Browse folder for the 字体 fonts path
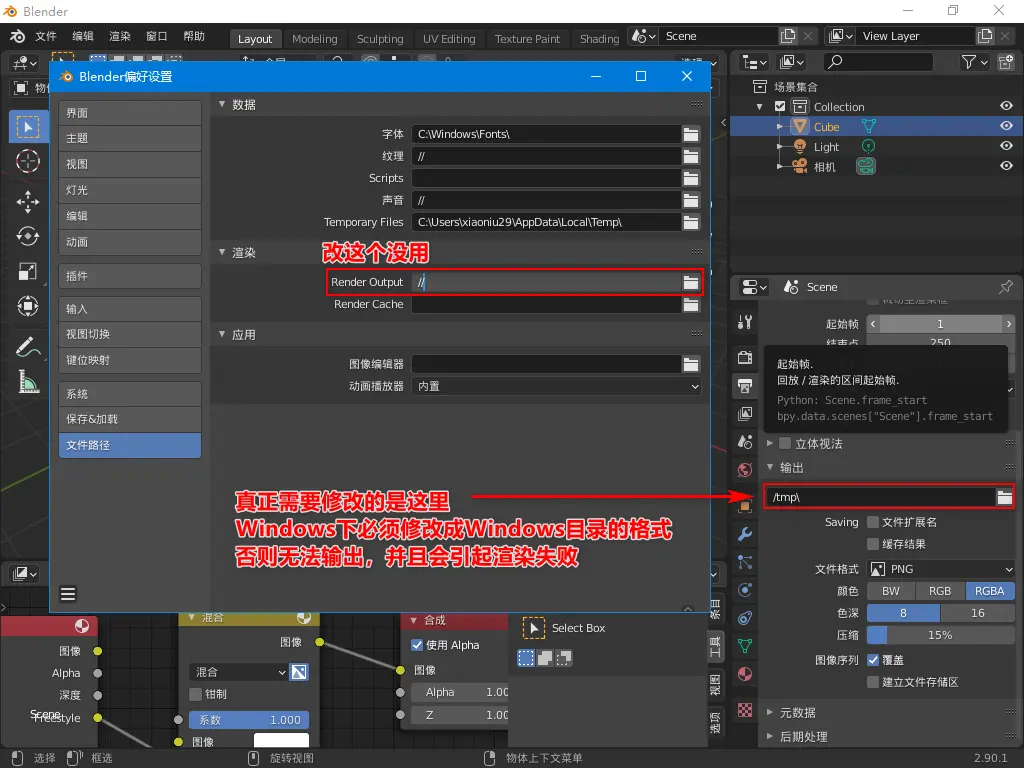This screenshot has width=1024, height=768. 690,135
